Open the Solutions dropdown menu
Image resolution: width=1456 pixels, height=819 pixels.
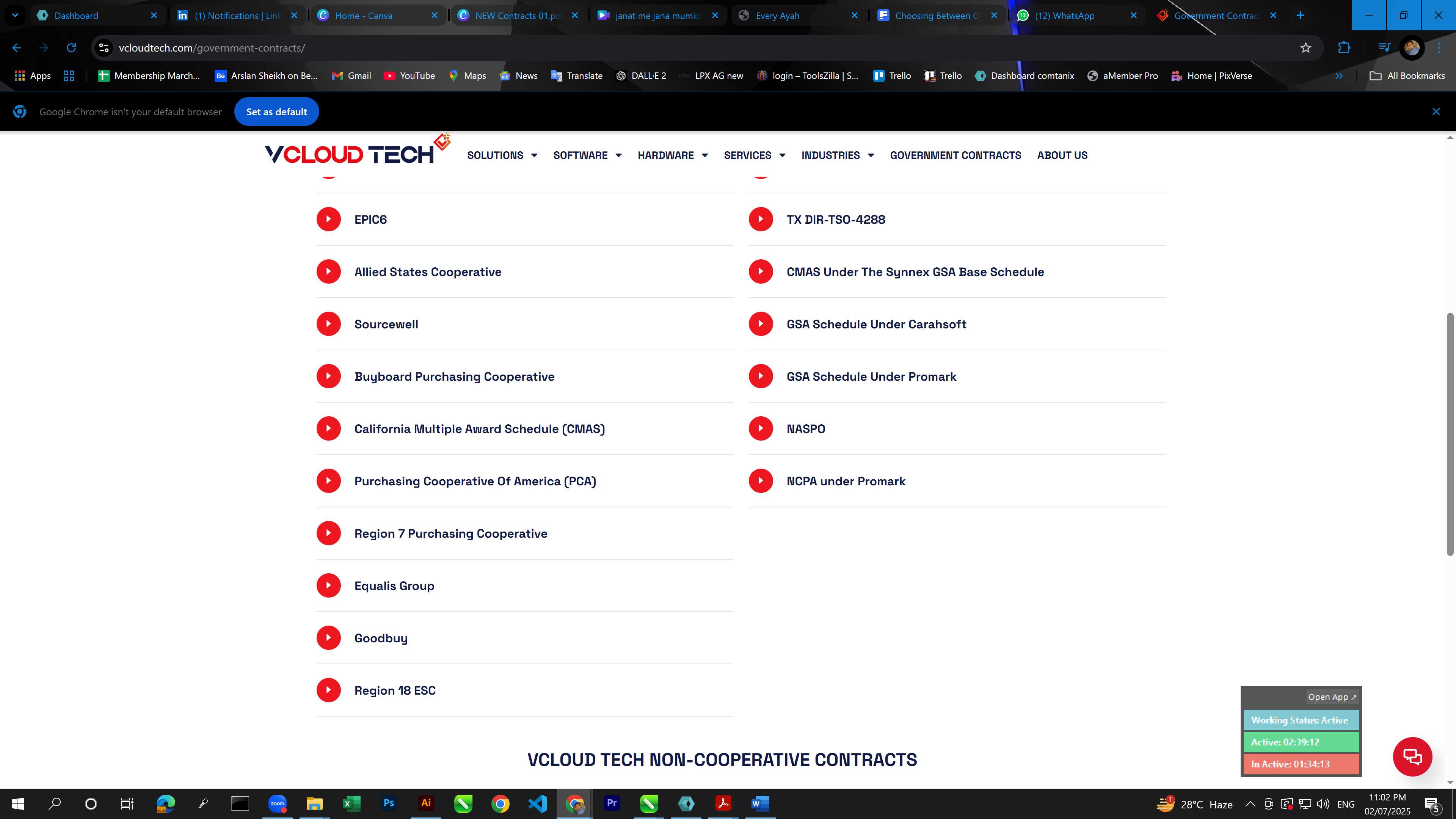502,155
